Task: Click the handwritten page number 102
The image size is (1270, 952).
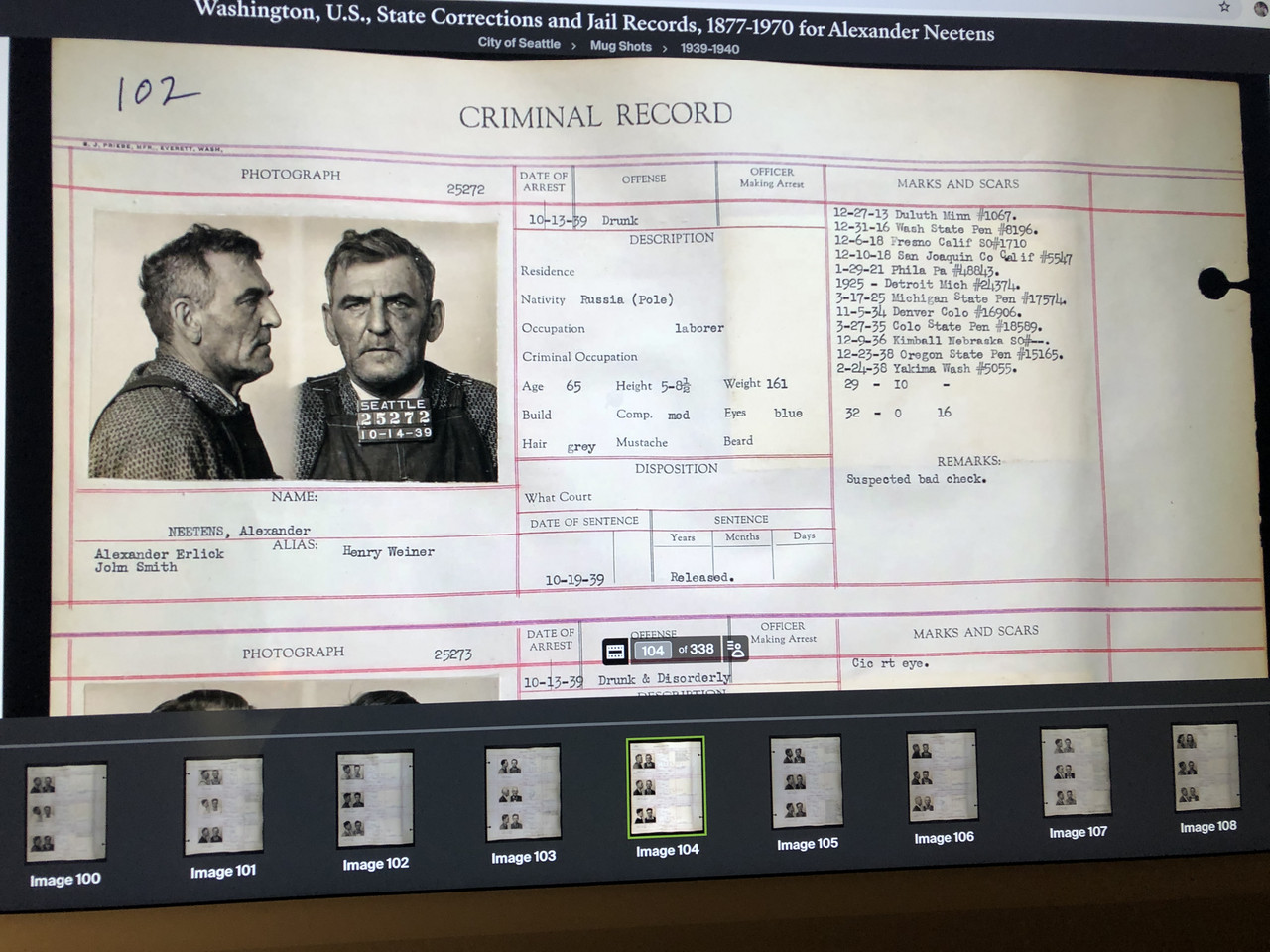Action: 157,92
